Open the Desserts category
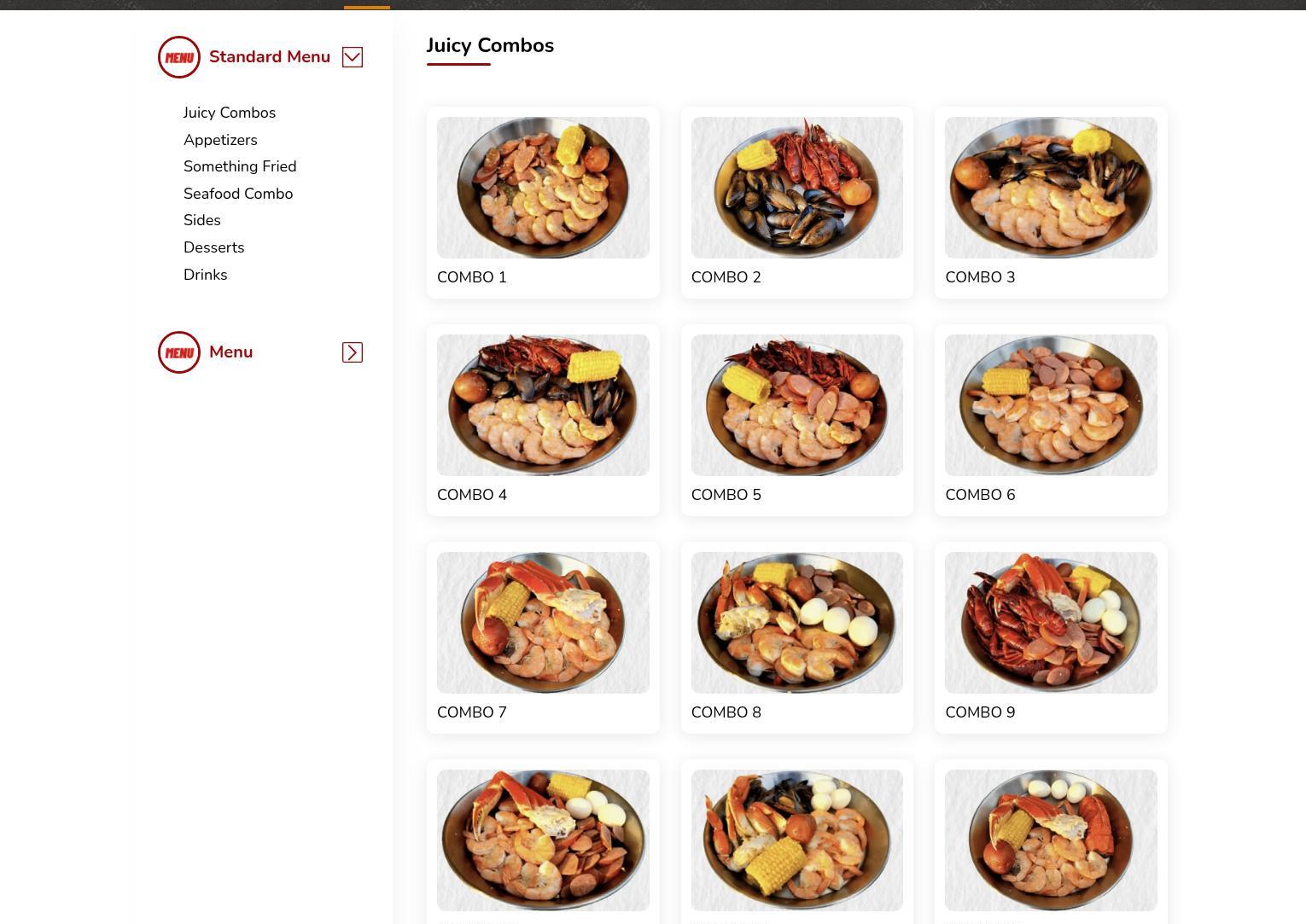 pyautogui.click(x=214, y=247)
